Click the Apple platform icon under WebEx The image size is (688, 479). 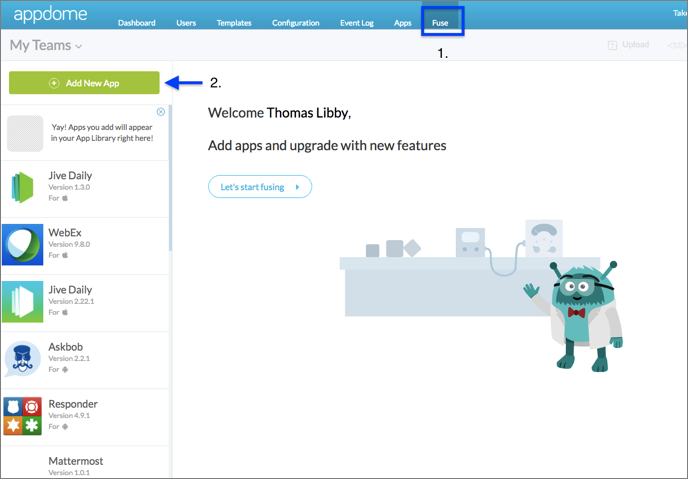pyautogui.click(x=65, y=255)
